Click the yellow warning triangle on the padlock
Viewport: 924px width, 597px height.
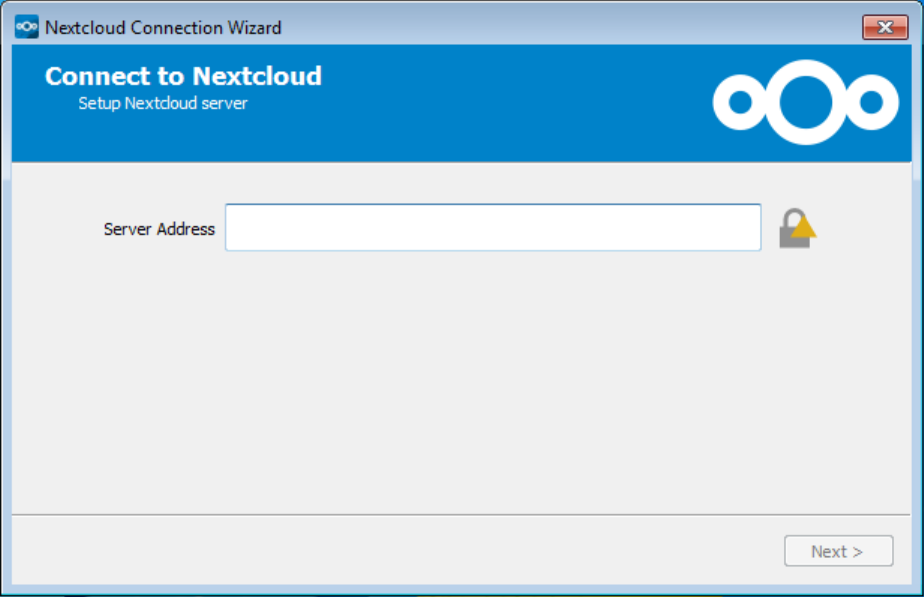pyautogui.click(x=803, y=229)
